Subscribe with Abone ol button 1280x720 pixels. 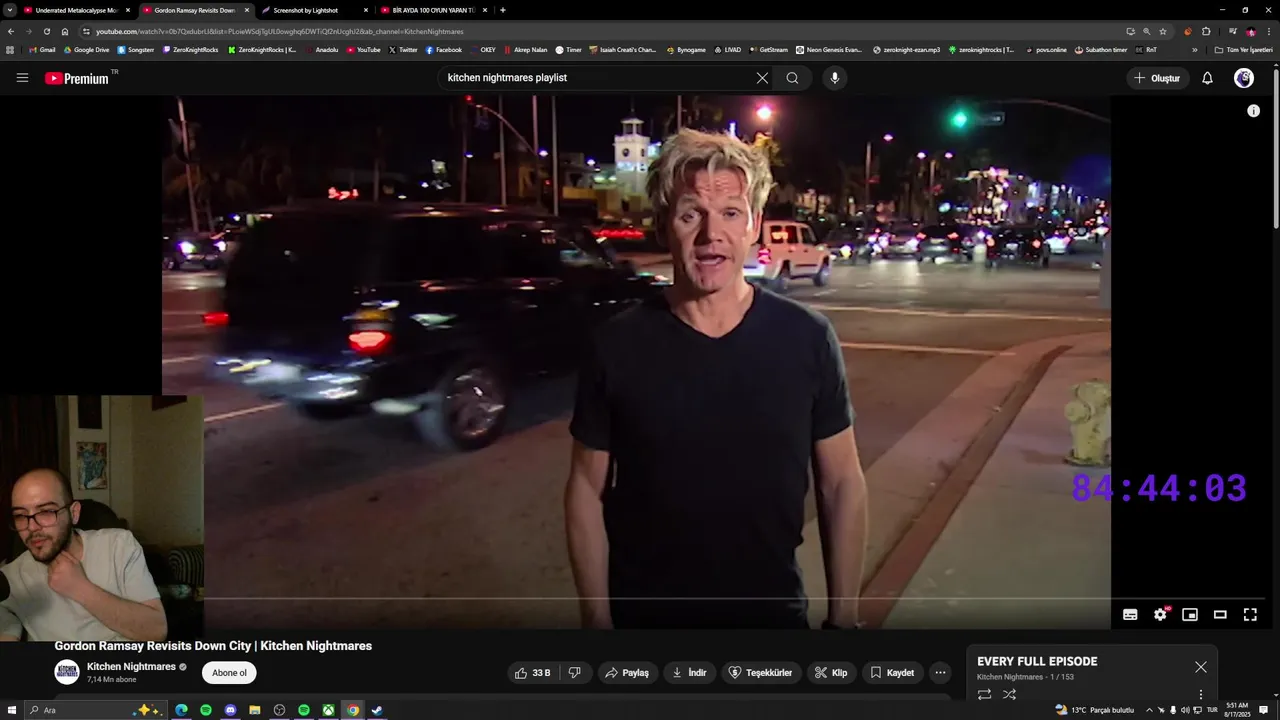coord(229,673)
